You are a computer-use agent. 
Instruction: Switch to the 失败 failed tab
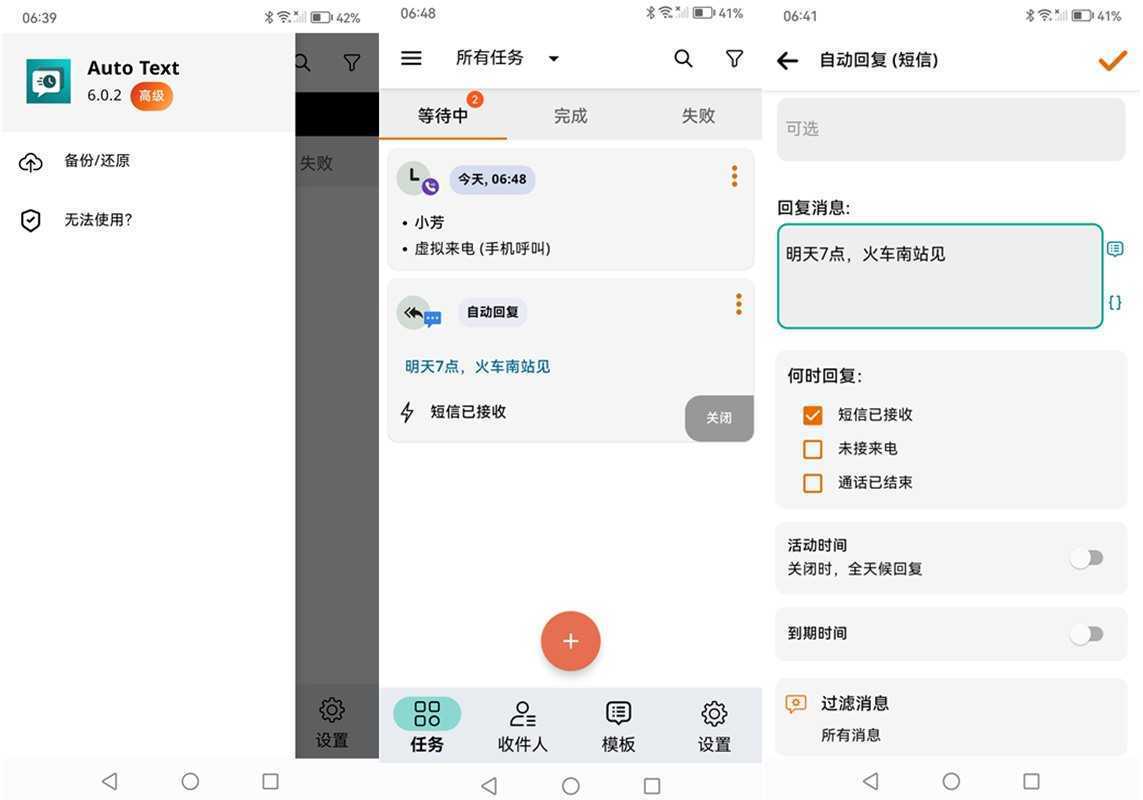click(x=697, y=115)
